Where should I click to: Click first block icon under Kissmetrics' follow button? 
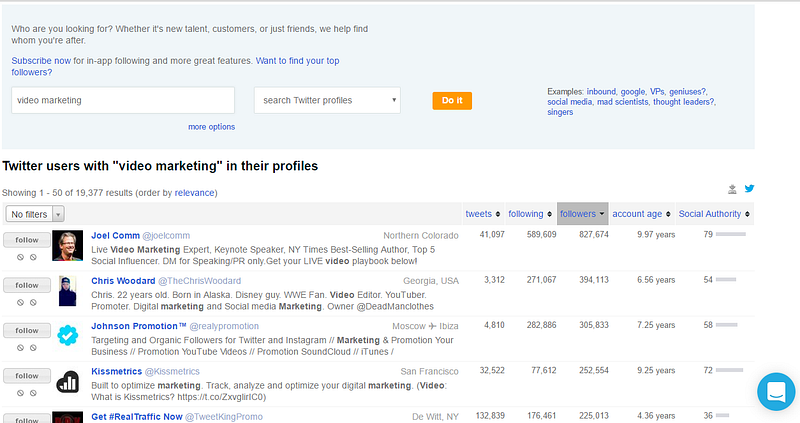[20, 393]
